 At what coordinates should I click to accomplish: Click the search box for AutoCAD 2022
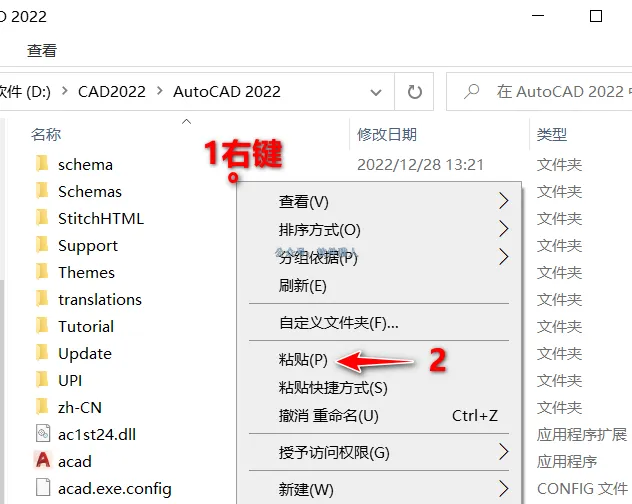point(539,92)
